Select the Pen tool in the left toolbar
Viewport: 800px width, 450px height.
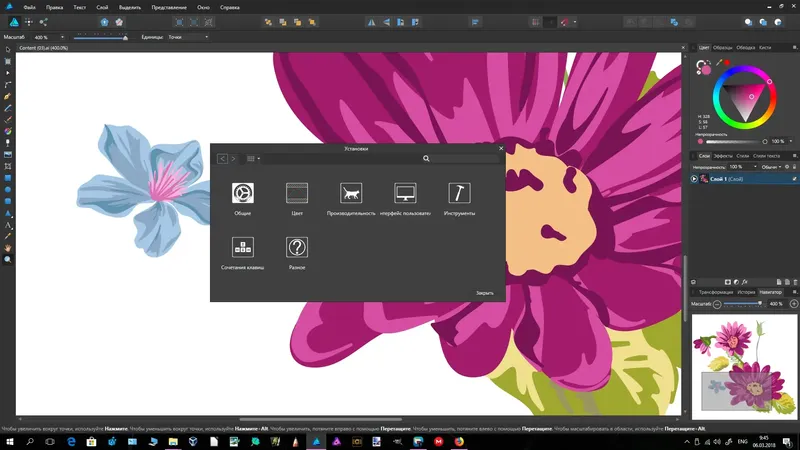pyautogui.click(x=8, y=96)
